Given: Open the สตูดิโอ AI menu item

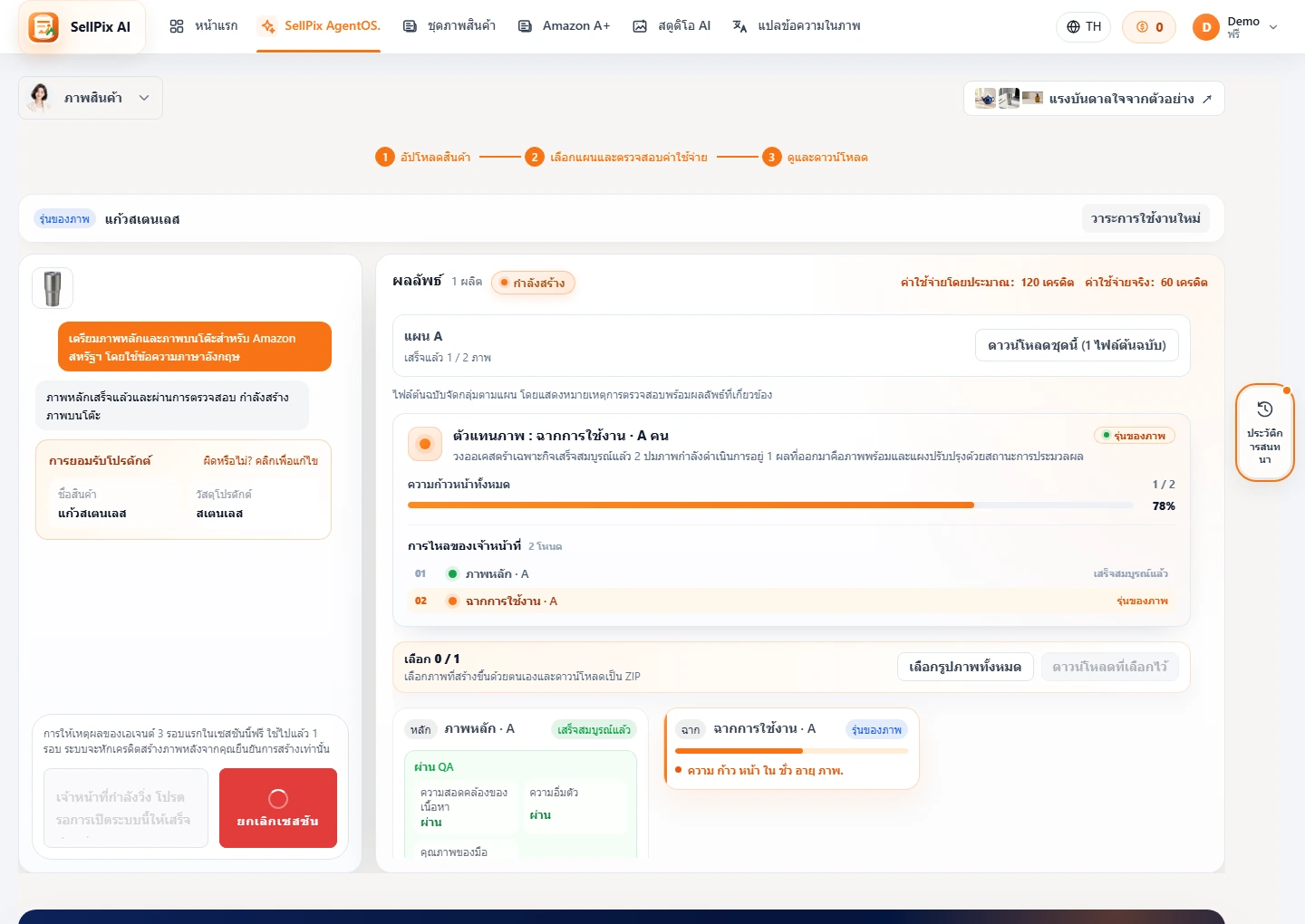Looking at the screenshot, I should tap(672, 26).
